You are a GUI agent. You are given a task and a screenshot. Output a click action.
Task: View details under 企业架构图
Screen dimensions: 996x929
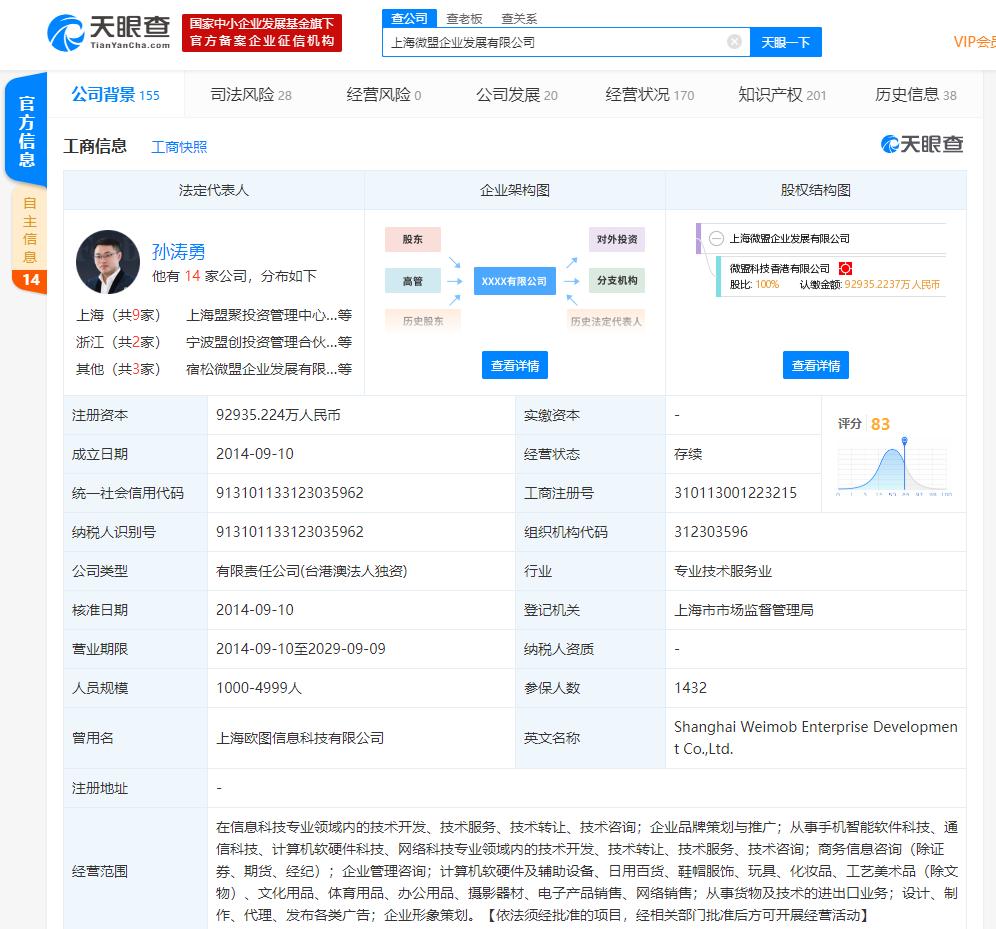coord(515,365)
